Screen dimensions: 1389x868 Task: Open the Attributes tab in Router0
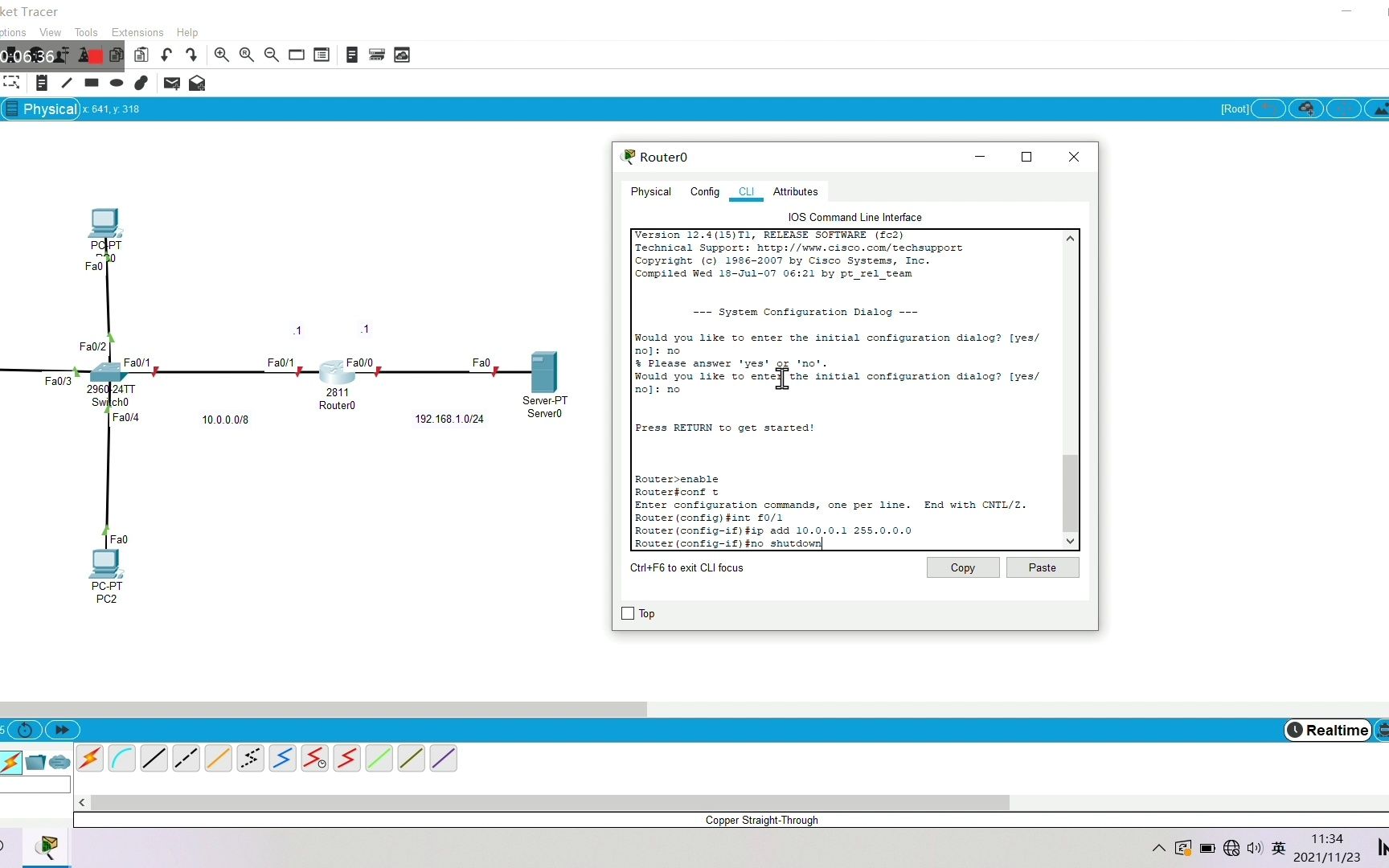(796, 191)
